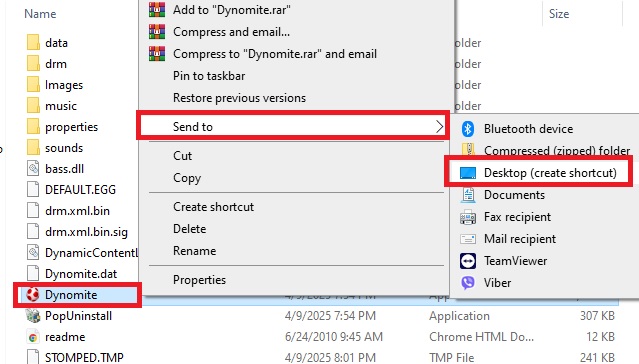Click the WinRAR icon beside Add to "Dynomite.rar"
The image size is (639, 364).
[x=157, y=9]
